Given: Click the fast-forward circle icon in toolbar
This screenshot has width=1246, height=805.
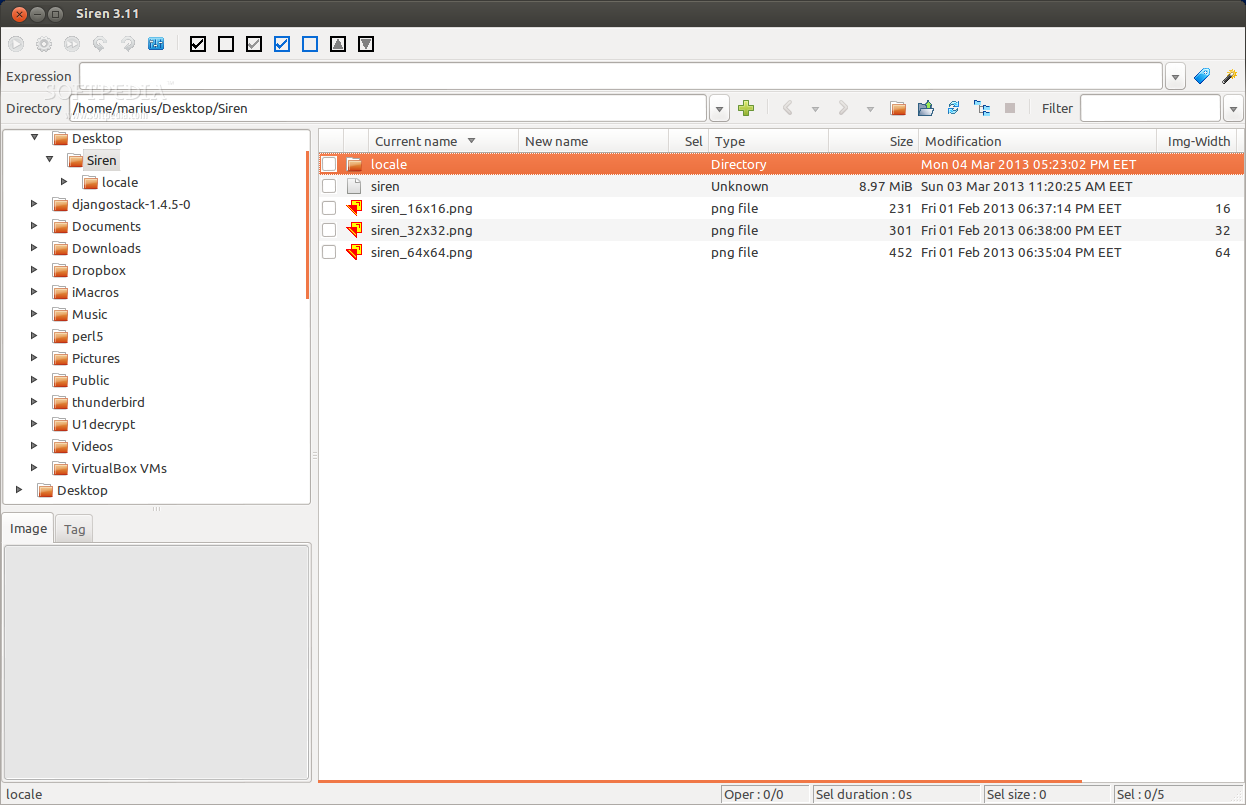Looking at the screenshot, I should point(72,44).
